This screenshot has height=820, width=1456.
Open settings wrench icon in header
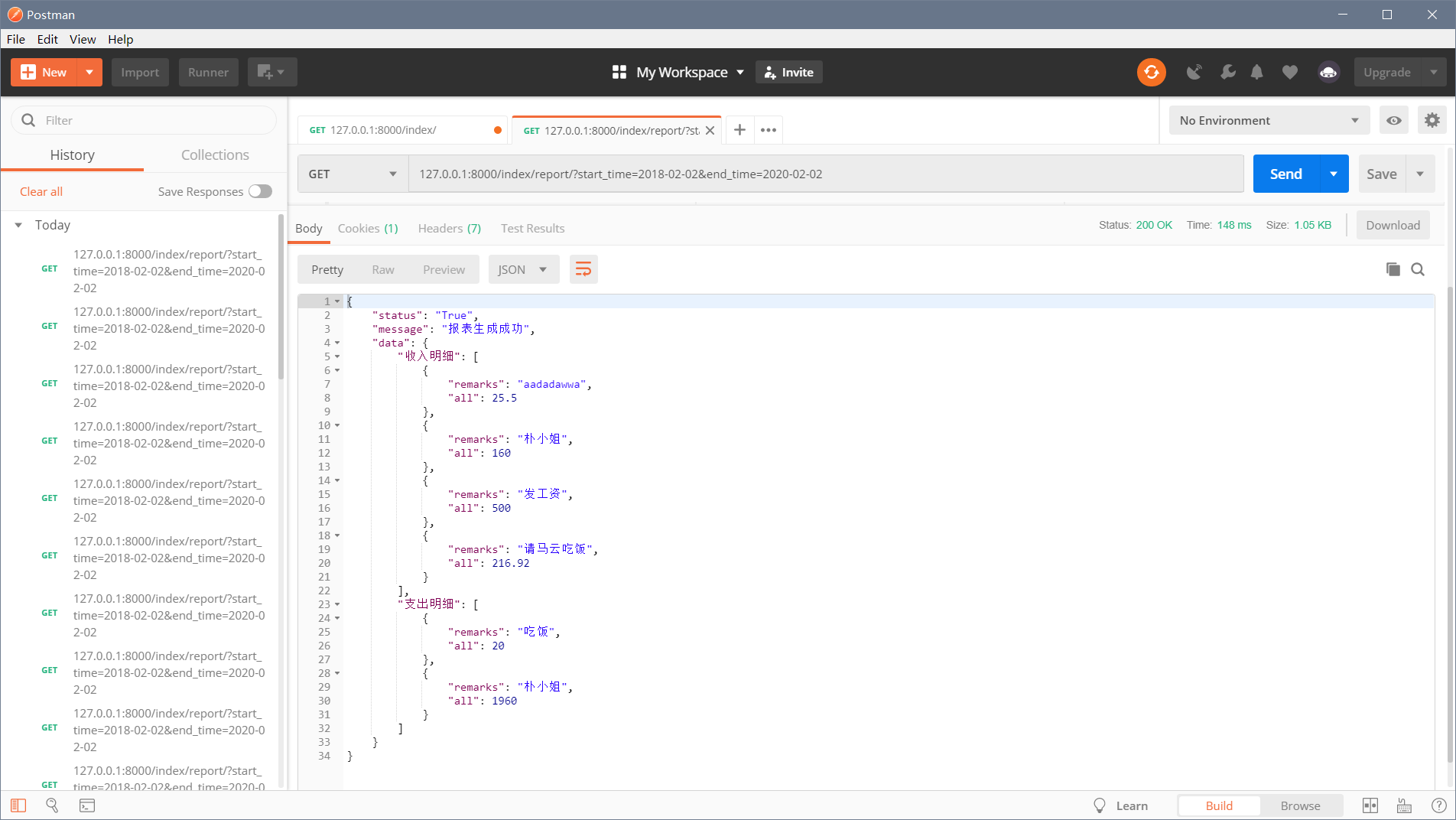tap(1227, 73)
